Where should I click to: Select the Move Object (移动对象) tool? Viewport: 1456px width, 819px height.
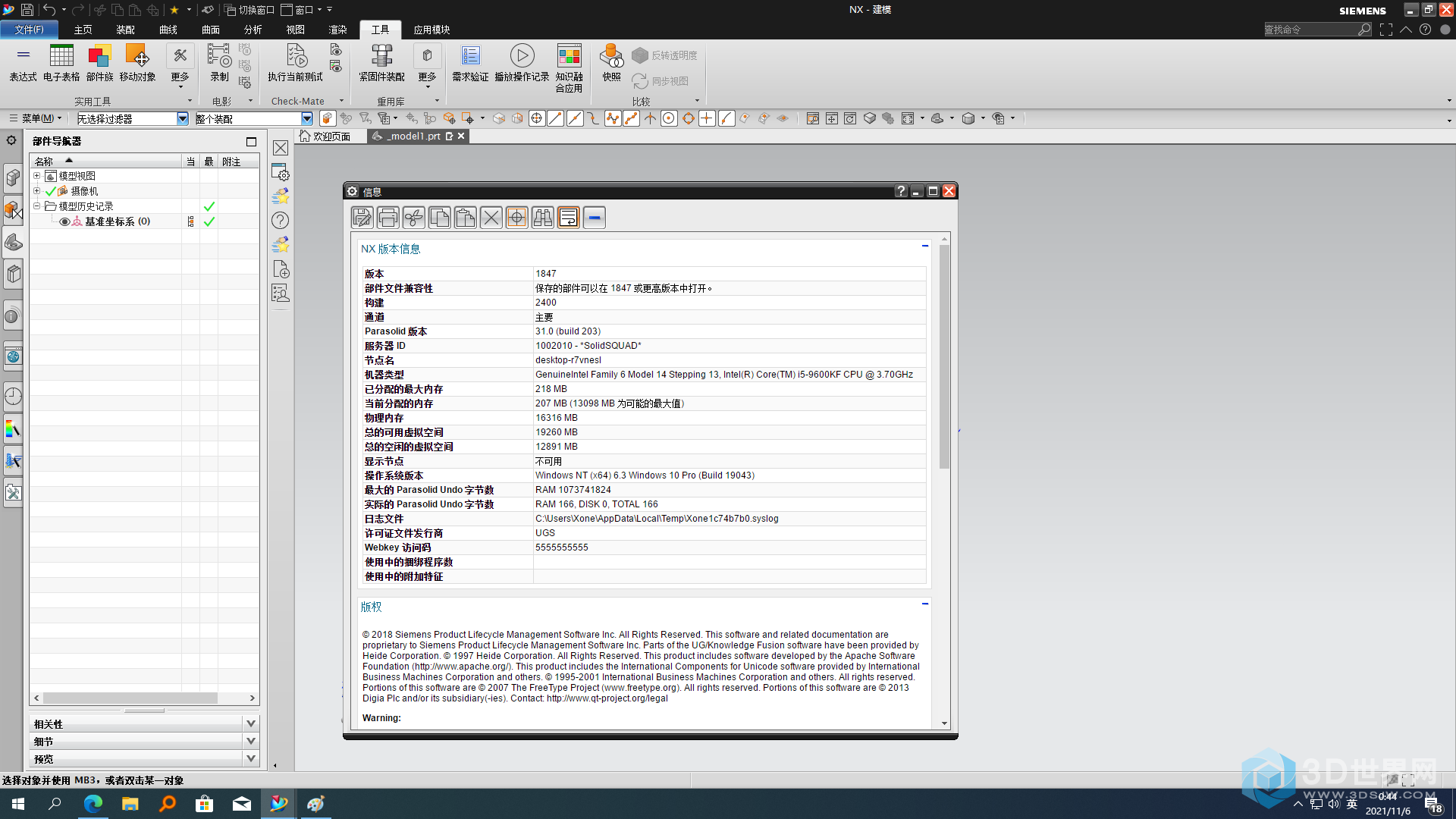(x=137, y=63)
